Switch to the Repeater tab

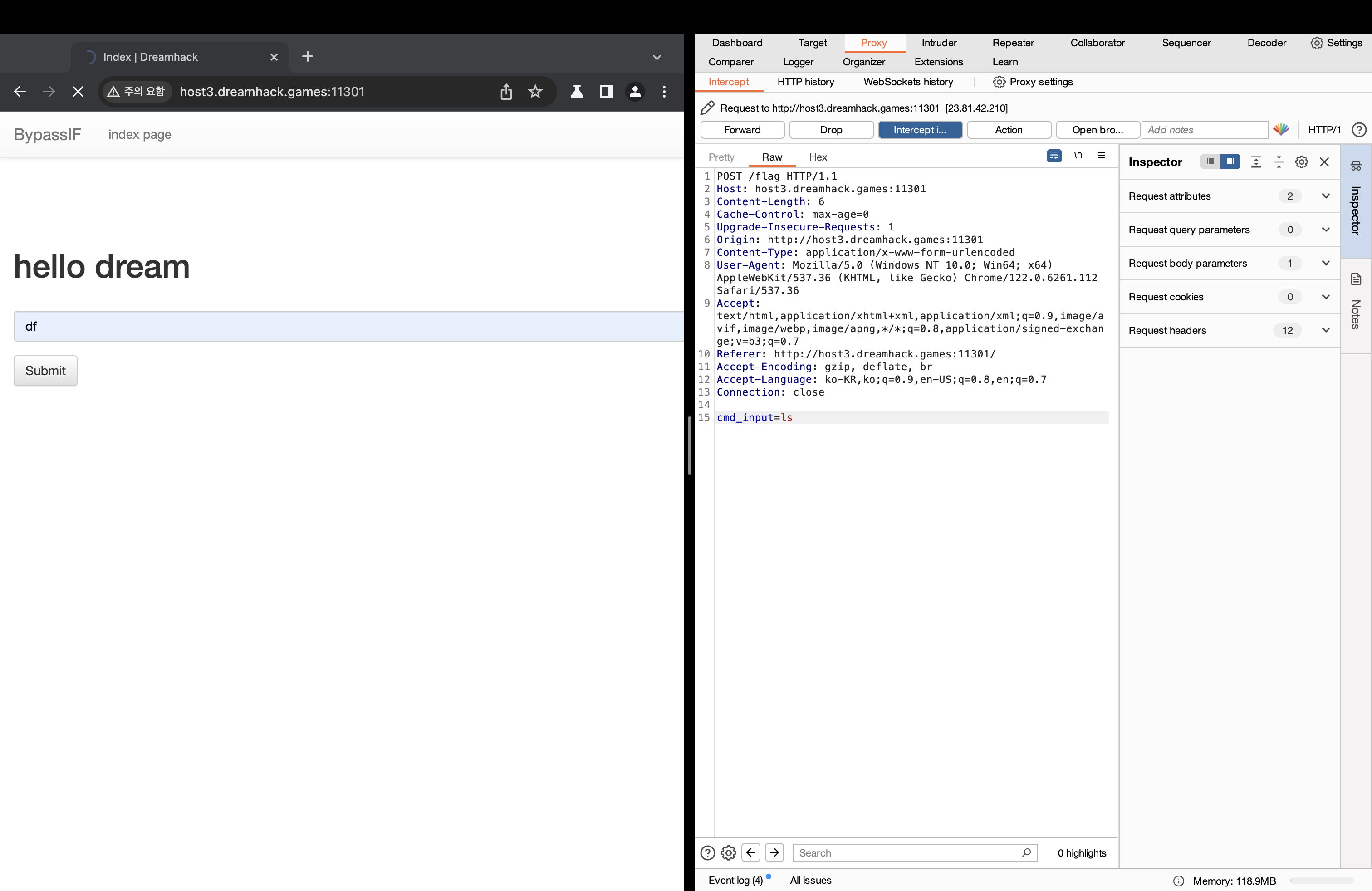point(1013,43)
